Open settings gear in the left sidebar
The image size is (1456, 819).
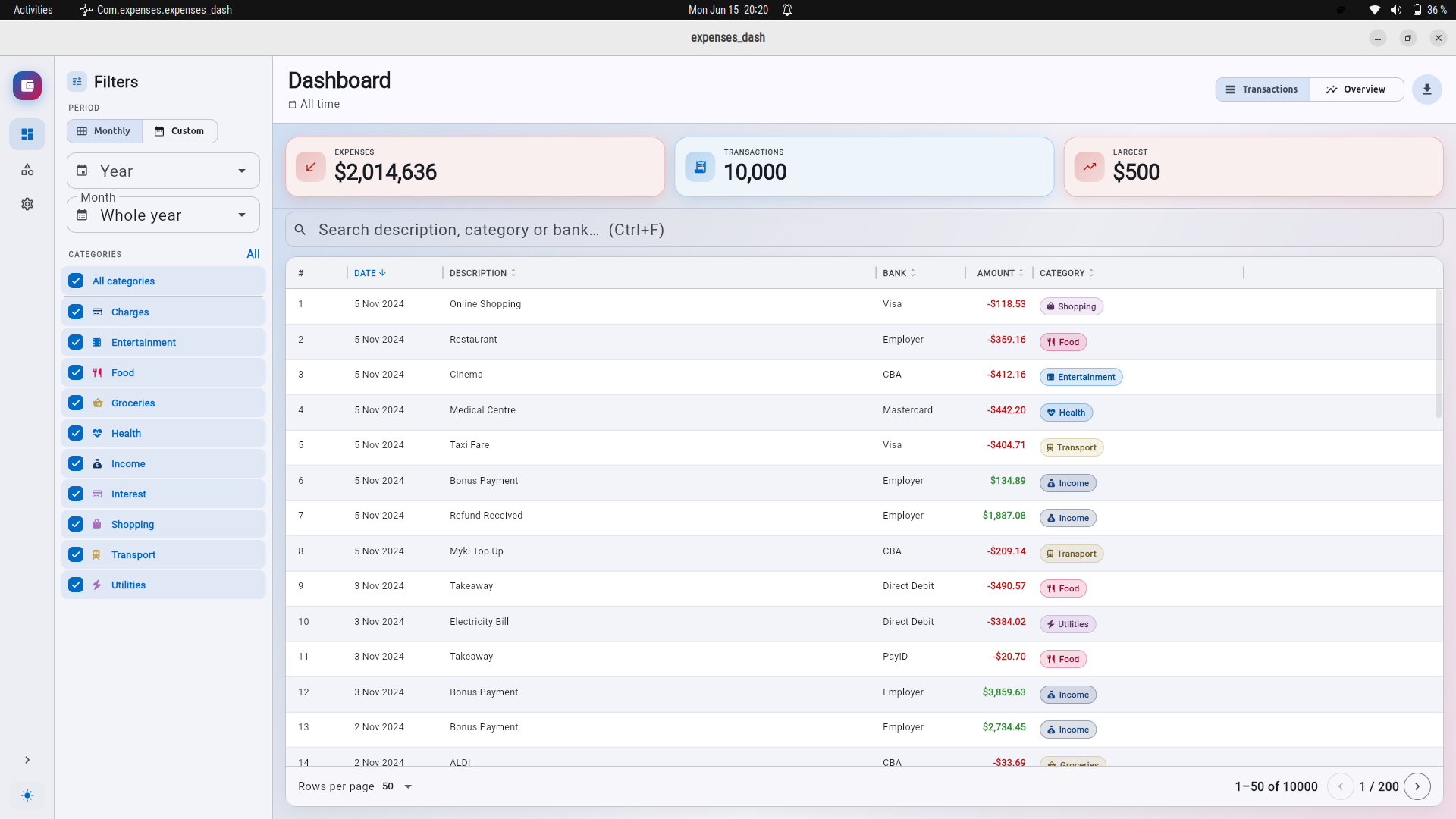click(x=27, y=204)
